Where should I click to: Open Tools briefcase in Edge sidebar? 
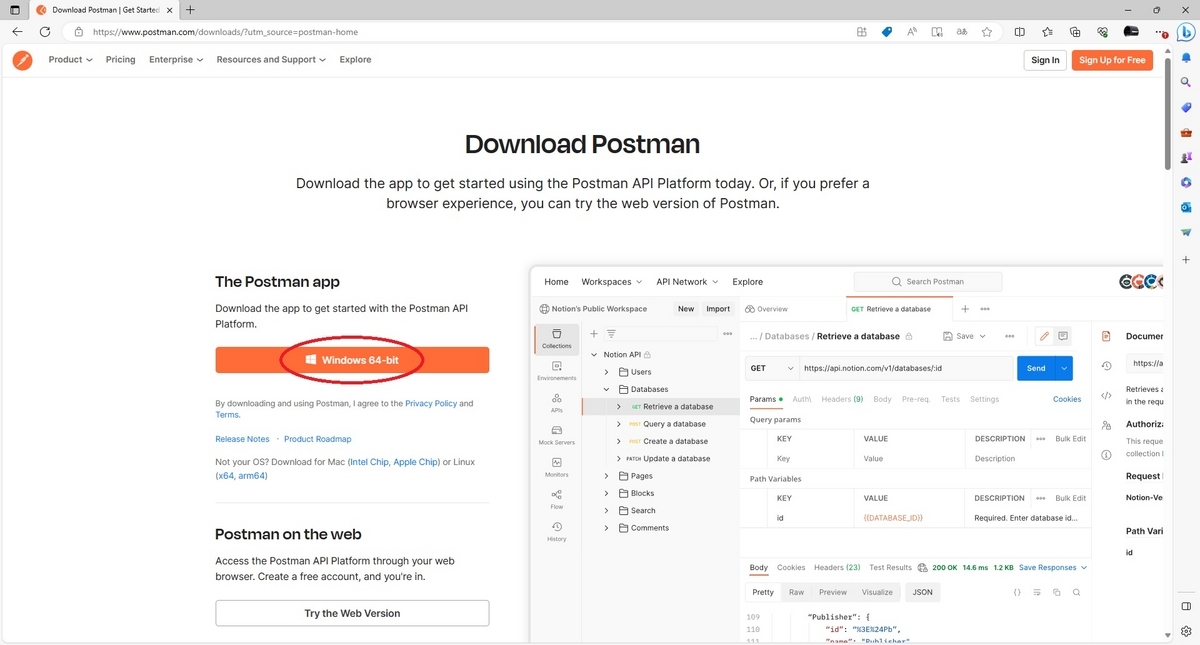[x=1186, y=133]
